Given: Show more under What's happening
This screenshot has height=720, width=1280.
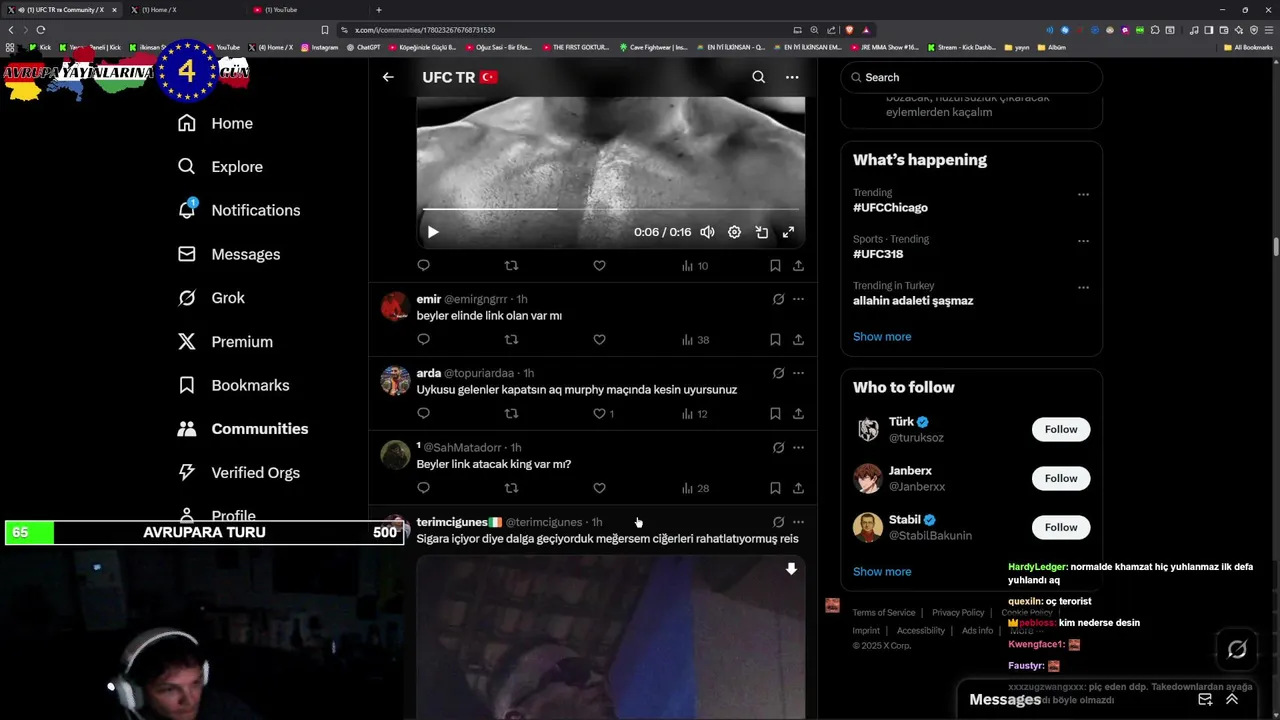Looking at the screenshot, I should (882, 337).
